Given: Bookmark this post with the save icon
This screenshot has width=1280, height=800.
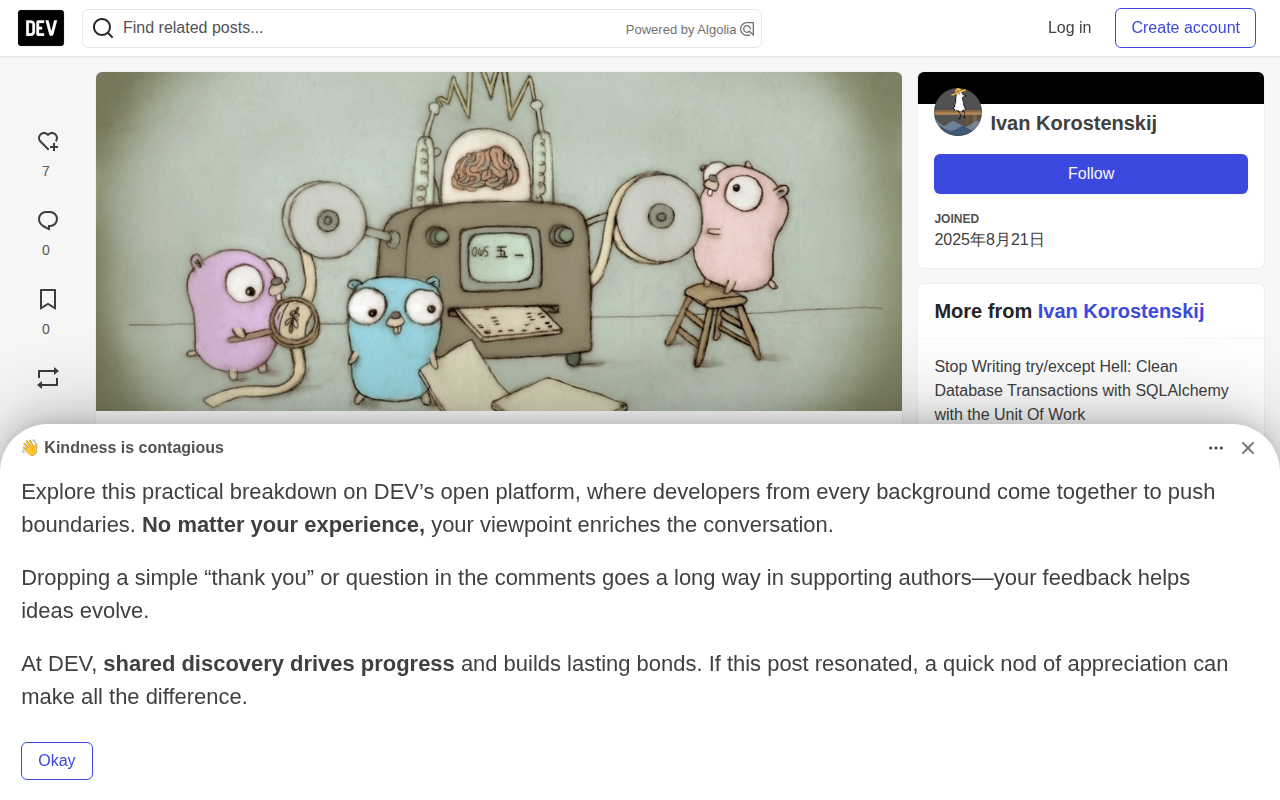Looking at the screenshot, I should 48,299.
